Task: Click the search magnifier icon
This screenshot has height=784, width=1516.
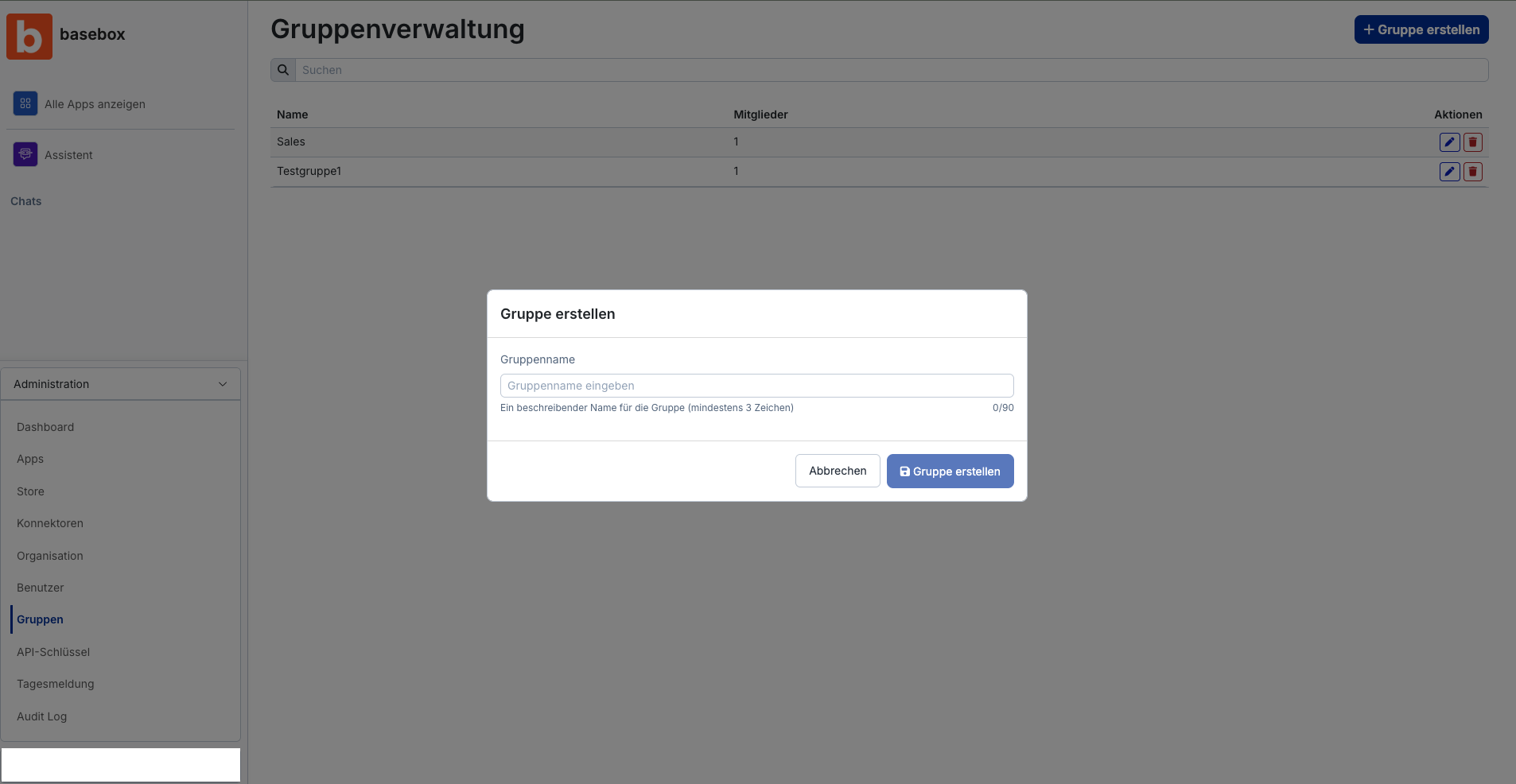Action: click(283, 70)
